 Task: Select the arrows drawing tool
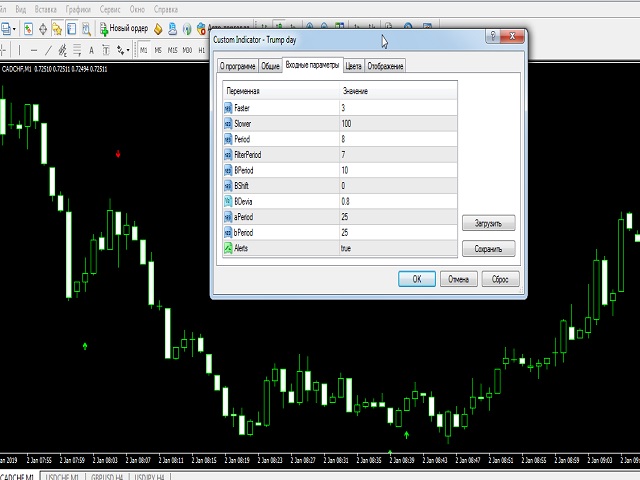pos(120,51)
